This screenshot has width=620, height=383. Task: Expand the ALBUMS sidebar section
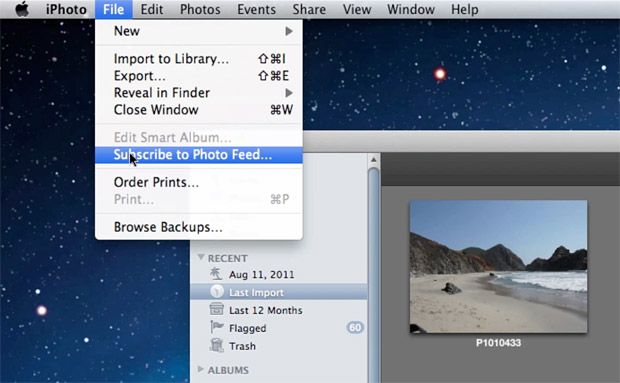201,370
